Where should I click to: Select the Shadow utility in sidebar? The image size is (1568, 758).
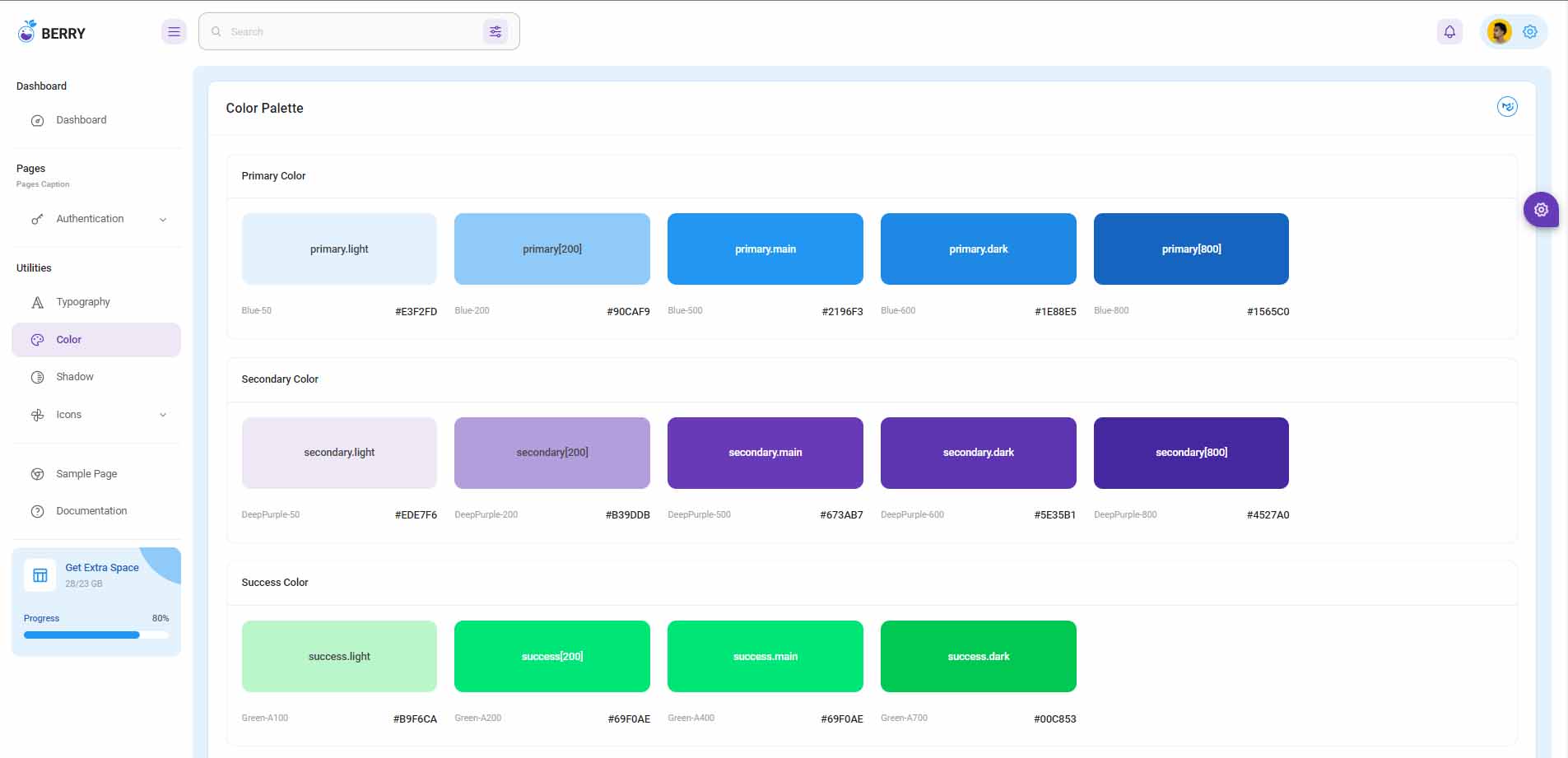[74, 376]
